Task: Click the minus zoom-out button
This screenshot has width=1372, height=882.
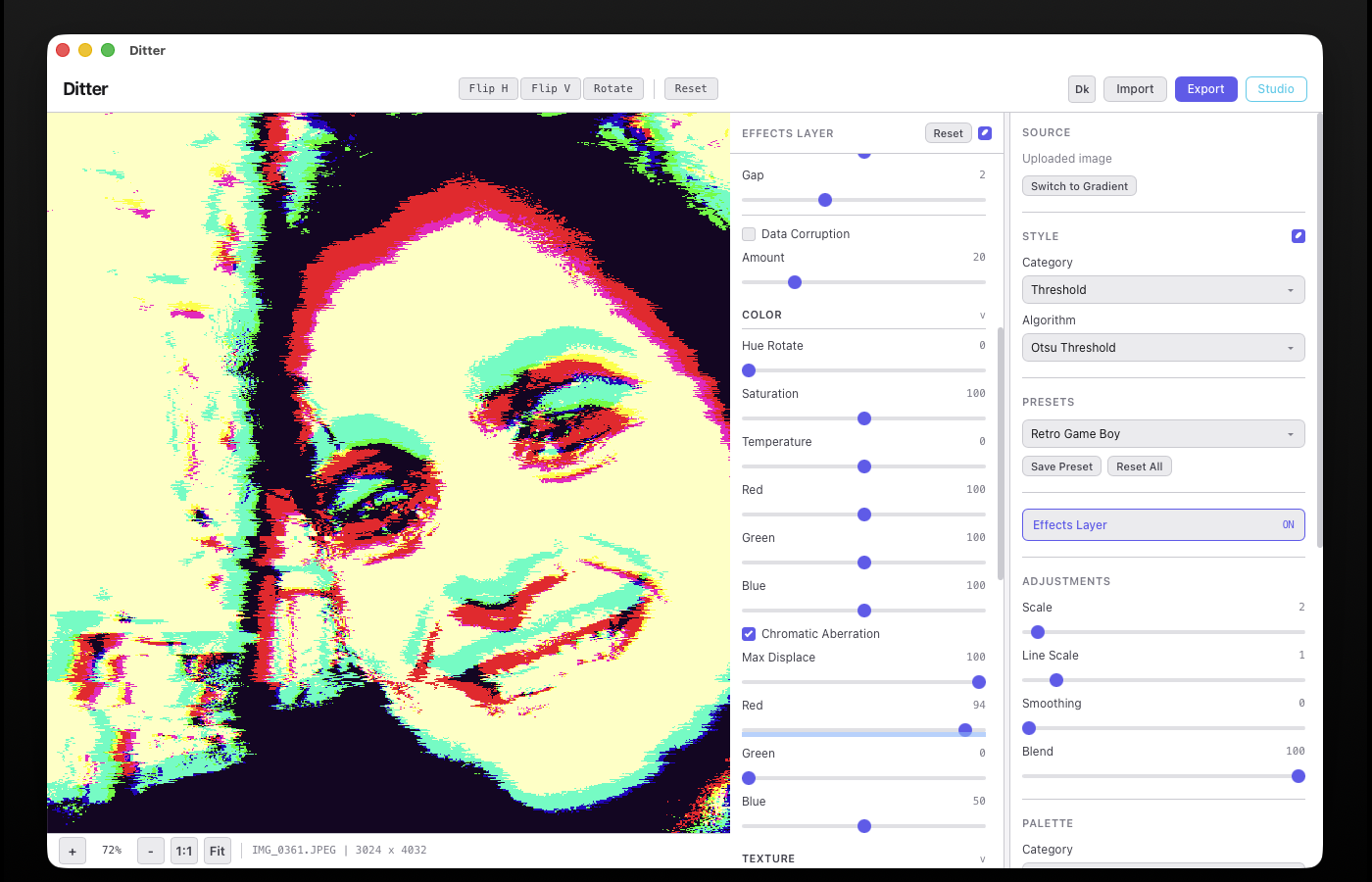Action: (x=150, y=851)
